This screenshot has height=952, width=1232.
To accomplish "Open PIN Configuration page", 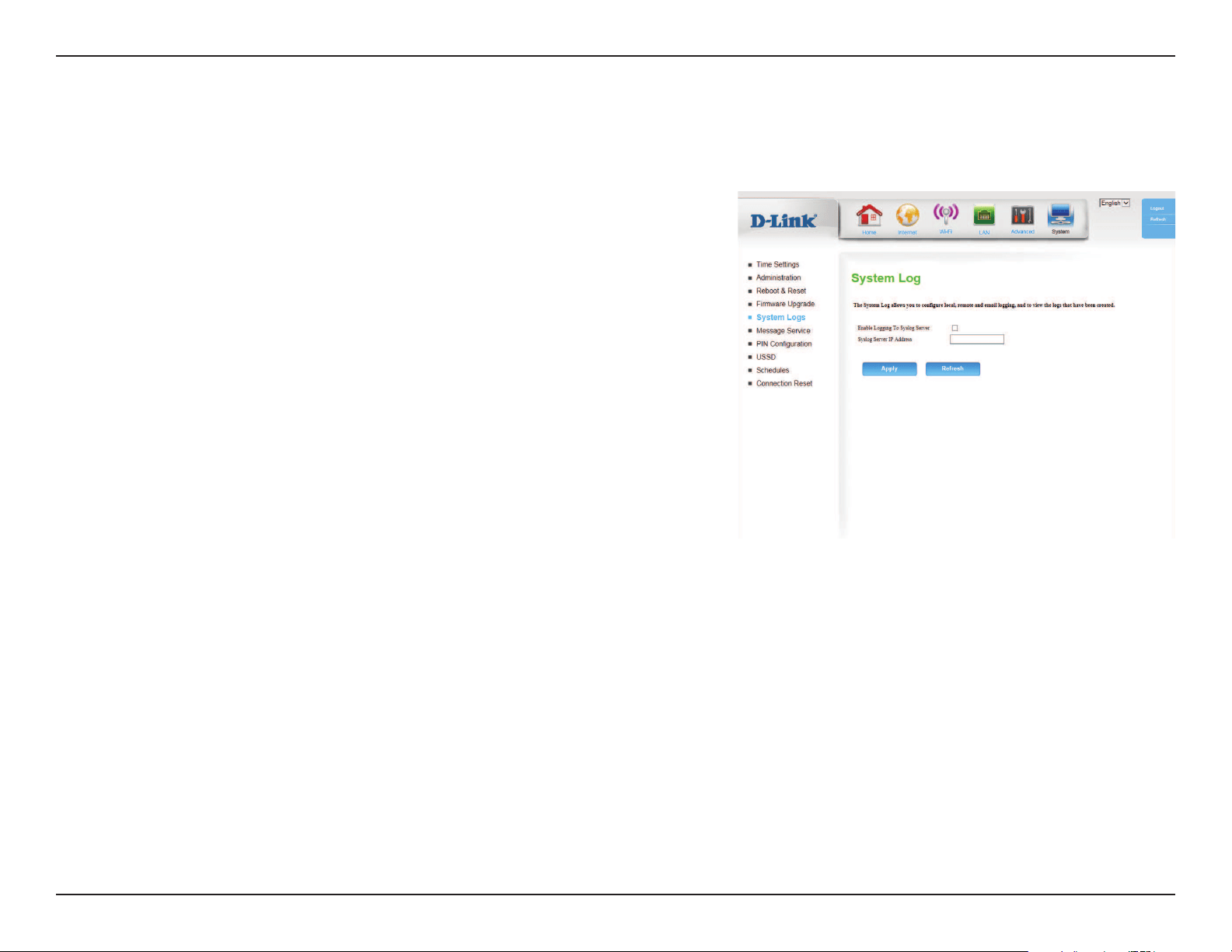I will click(784, 343).
